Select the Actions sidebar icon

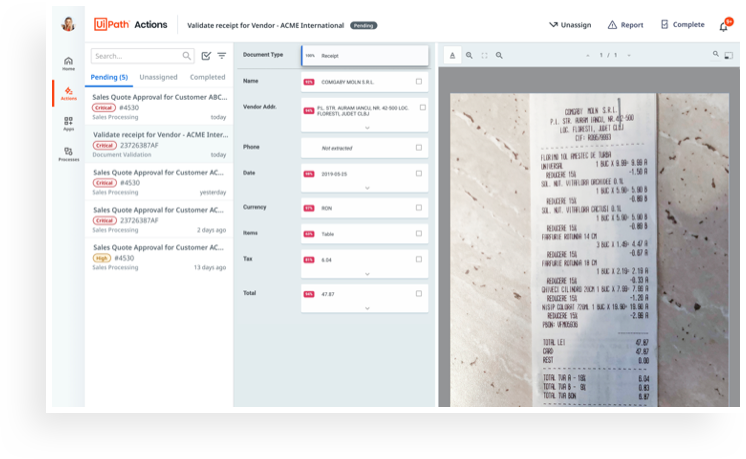pyautogui.click(x=69, y=93)
